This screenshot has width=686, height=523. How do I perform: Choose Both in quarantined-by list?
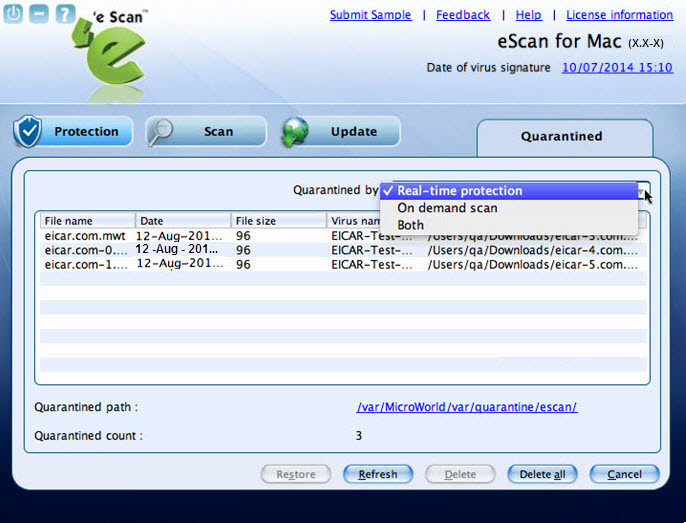coord(509,225)
